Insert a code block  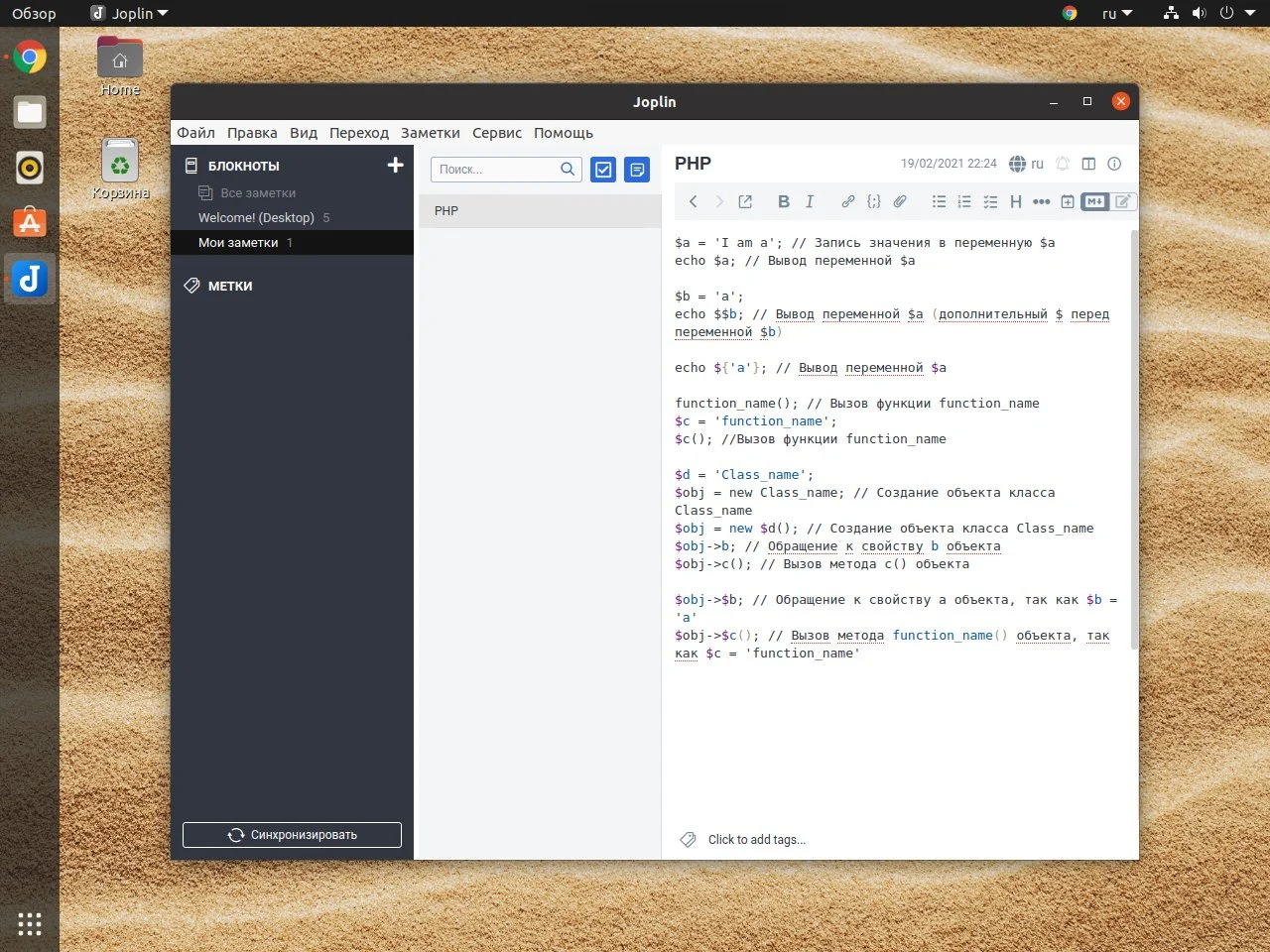tap(874, 201)
